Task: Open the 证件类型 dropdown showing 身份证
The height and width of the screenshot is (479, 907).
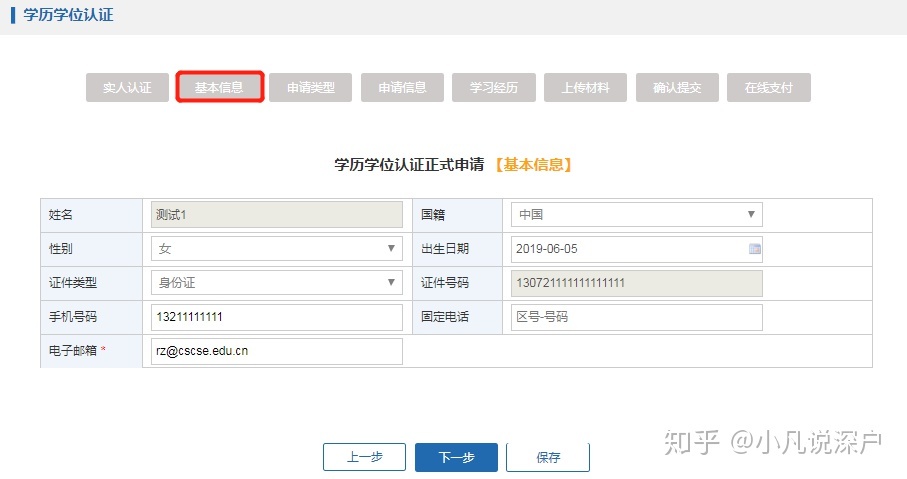Action: pos(276,283)
